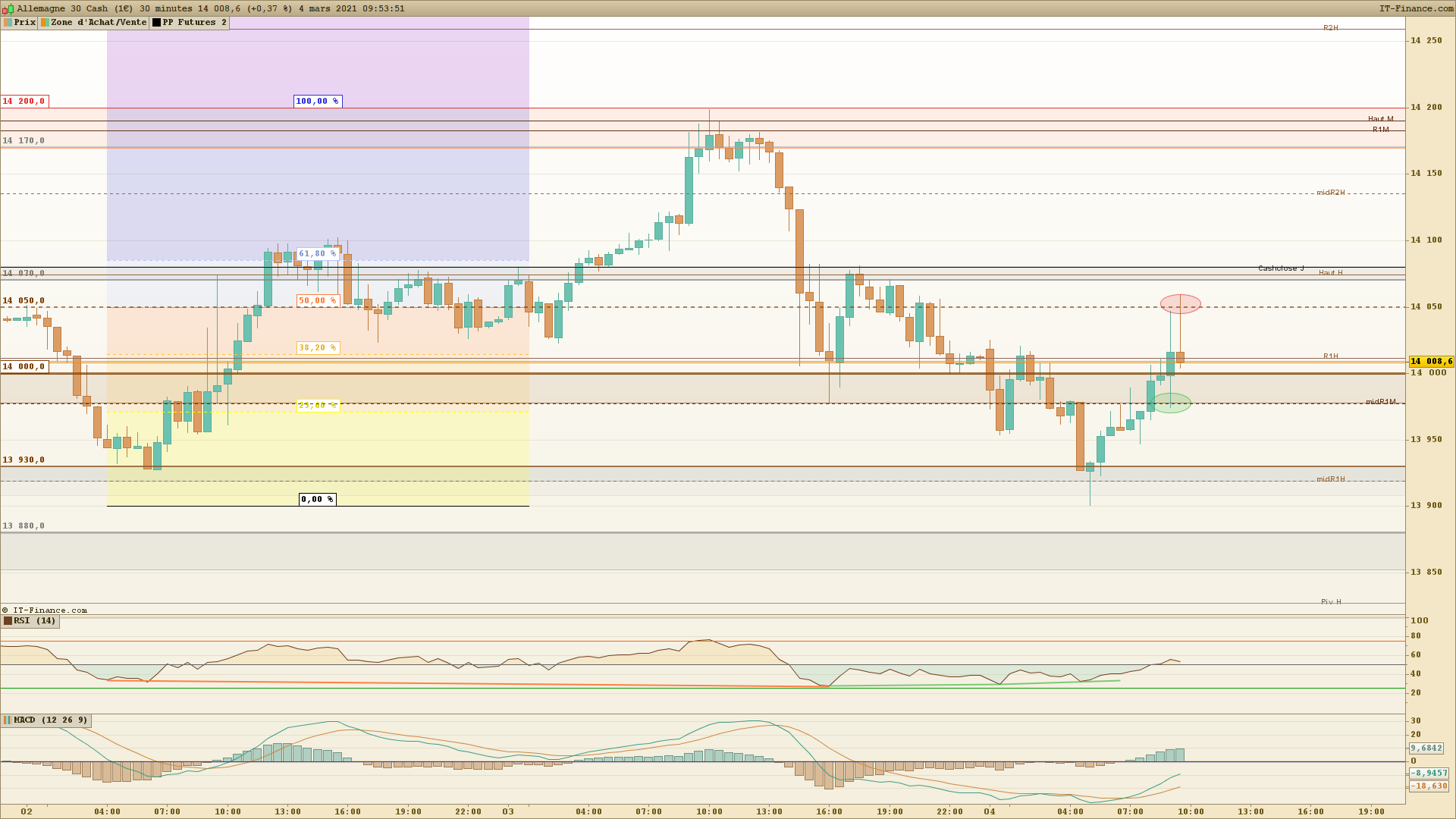The height and width of the screenshot is (819, 1456).
Task: Click the MACD (12 26 9) striped icon
Action: [x=8, y=720]
